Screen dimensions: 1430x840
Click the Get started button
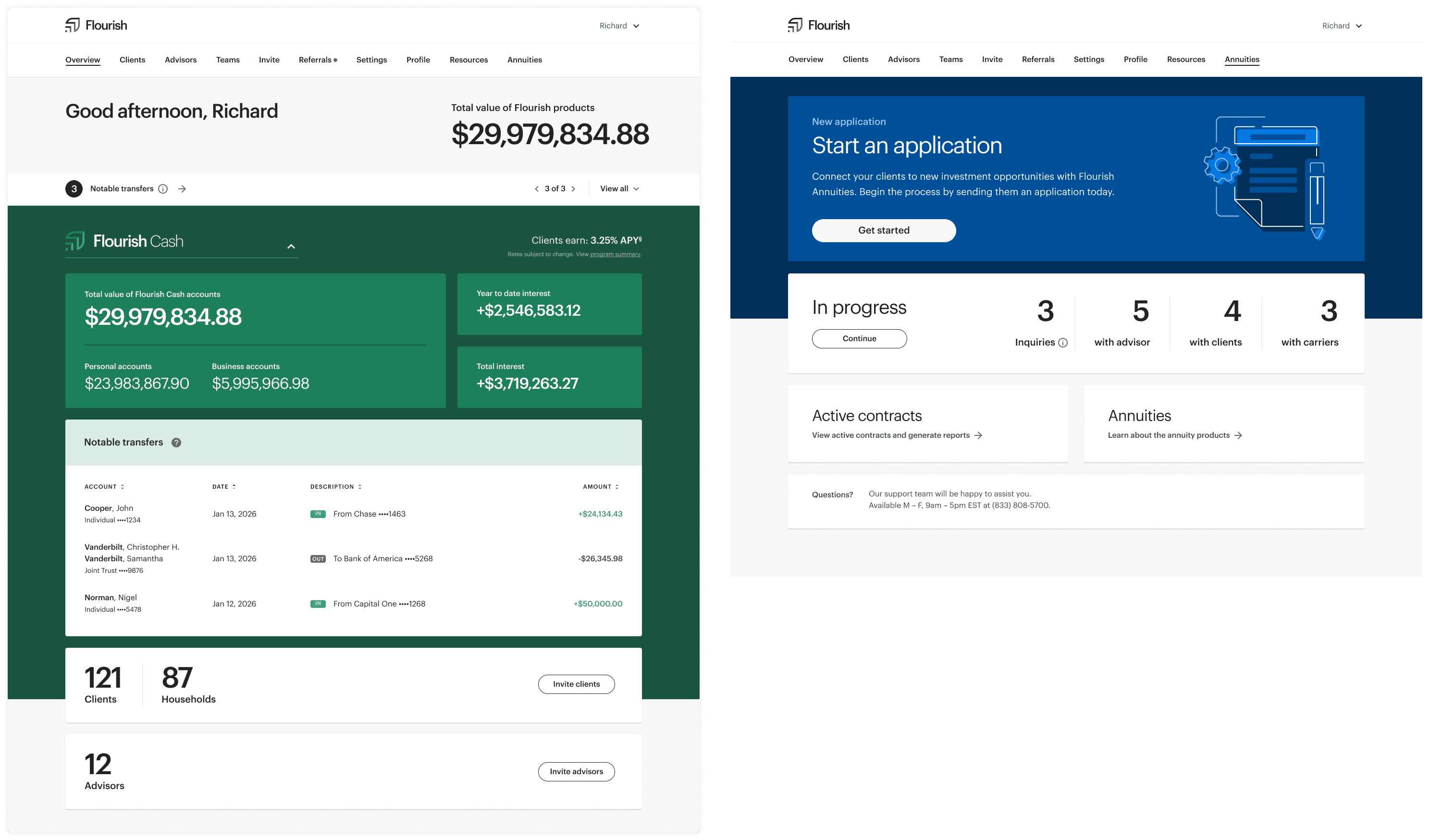pos(883,231)
